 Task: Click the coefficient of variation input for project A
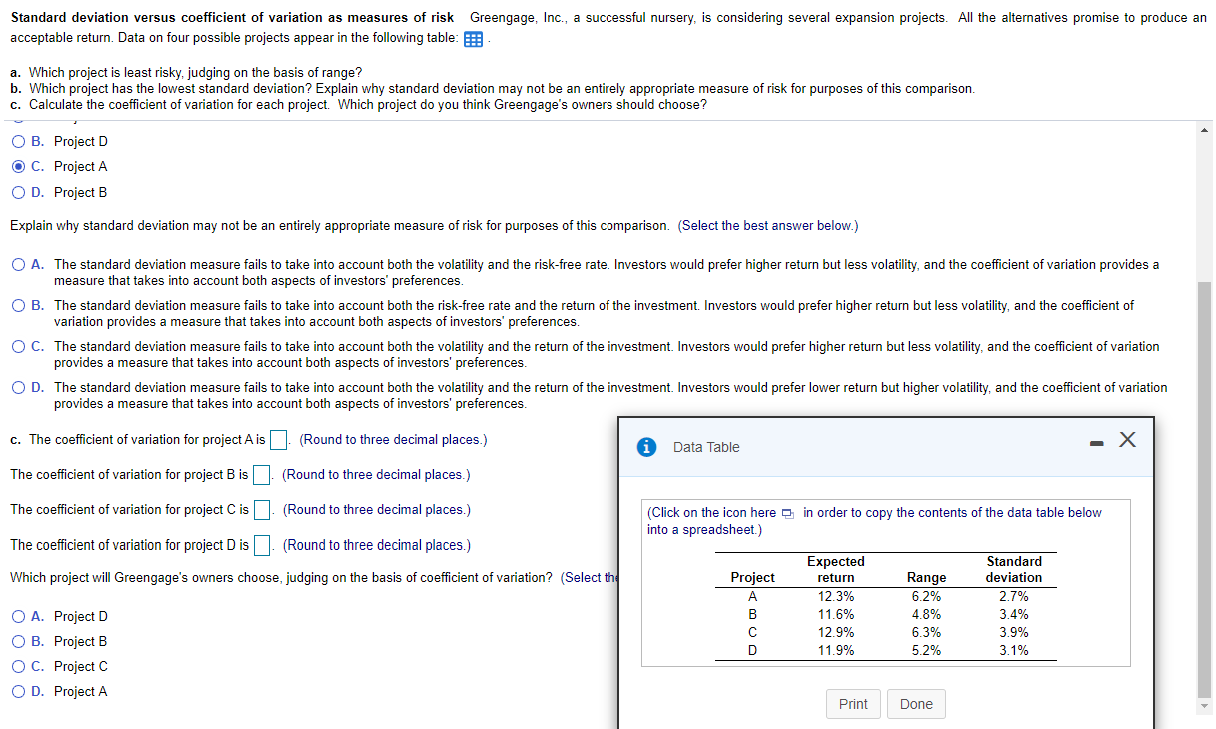point(277,438)
